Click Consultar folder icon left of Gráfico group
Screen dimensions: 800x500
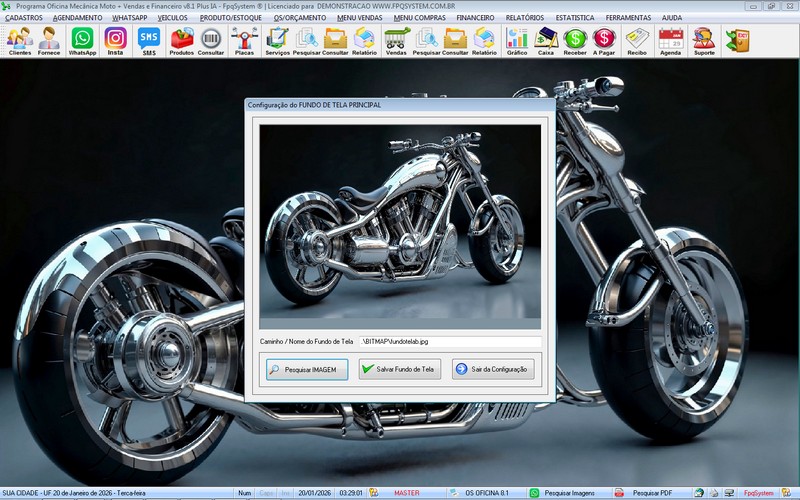pyautogui.click(x=455, y=41)
